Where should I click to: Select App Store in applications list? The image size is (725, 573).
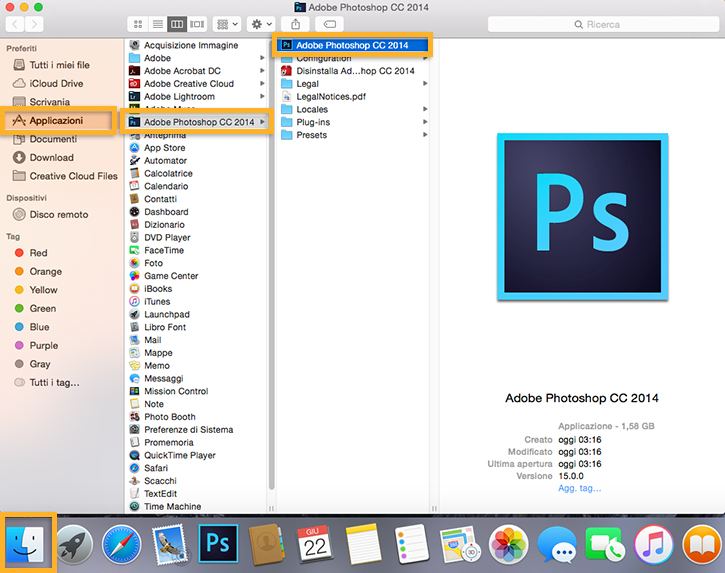point(164,148)
